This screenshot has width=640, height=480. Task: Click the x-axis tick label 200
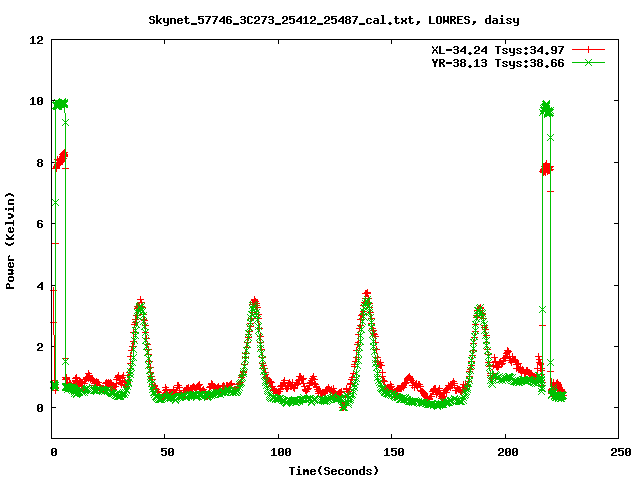point(507,452)
